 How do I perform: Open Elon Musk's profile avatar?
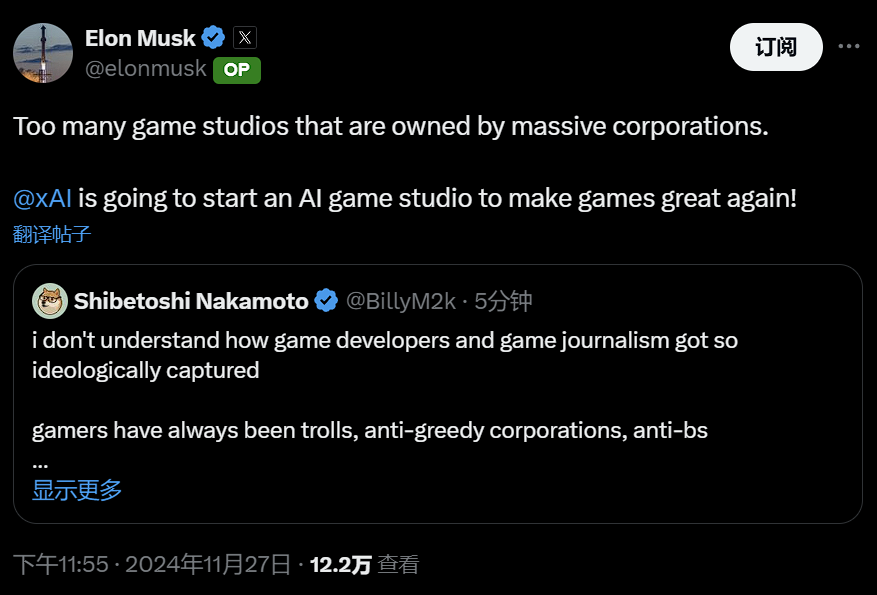pyautogui.click(x=42, y=52)
